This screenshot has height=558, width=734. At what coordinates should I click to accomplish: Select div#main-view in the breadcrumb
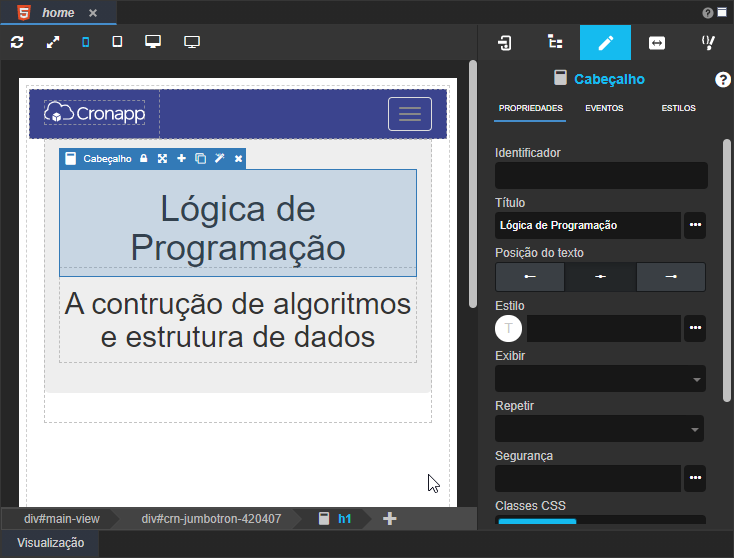pyautogui.click(x=62, y=519)
